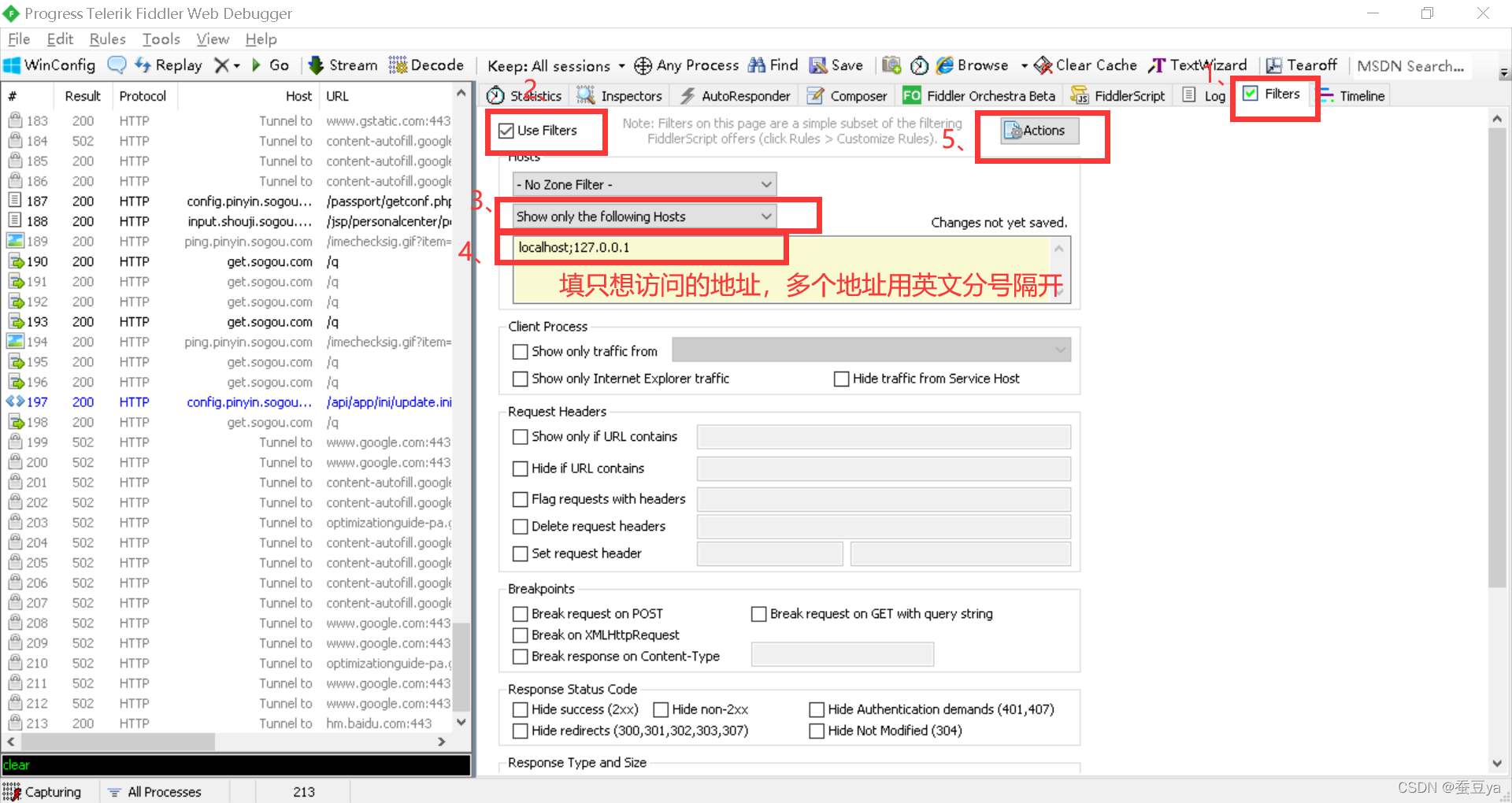This screenshot has height=803, width=1512.
Task: Open Fiddler Orchestra Beta tab
Action: pos(980,96)
